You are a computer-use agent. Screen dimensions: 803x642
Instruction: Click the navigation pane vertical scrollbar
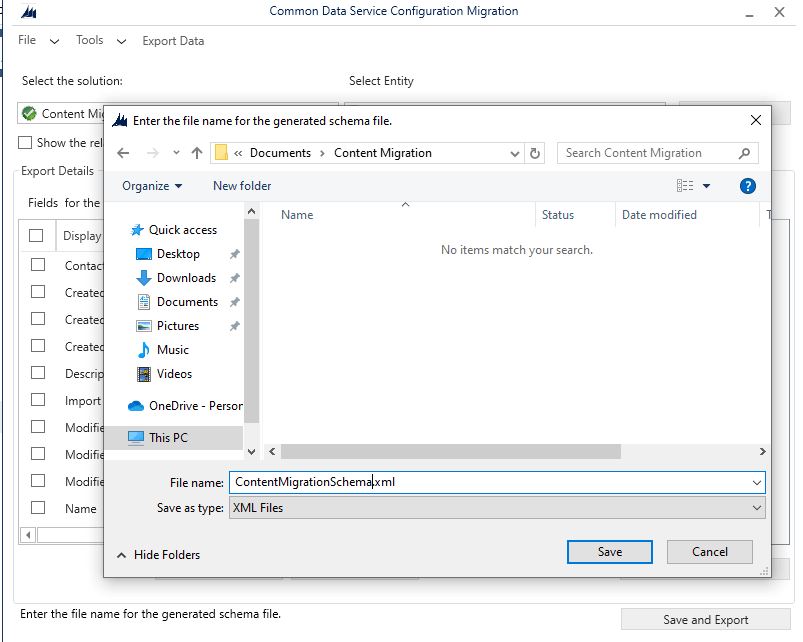pos(251,321)
